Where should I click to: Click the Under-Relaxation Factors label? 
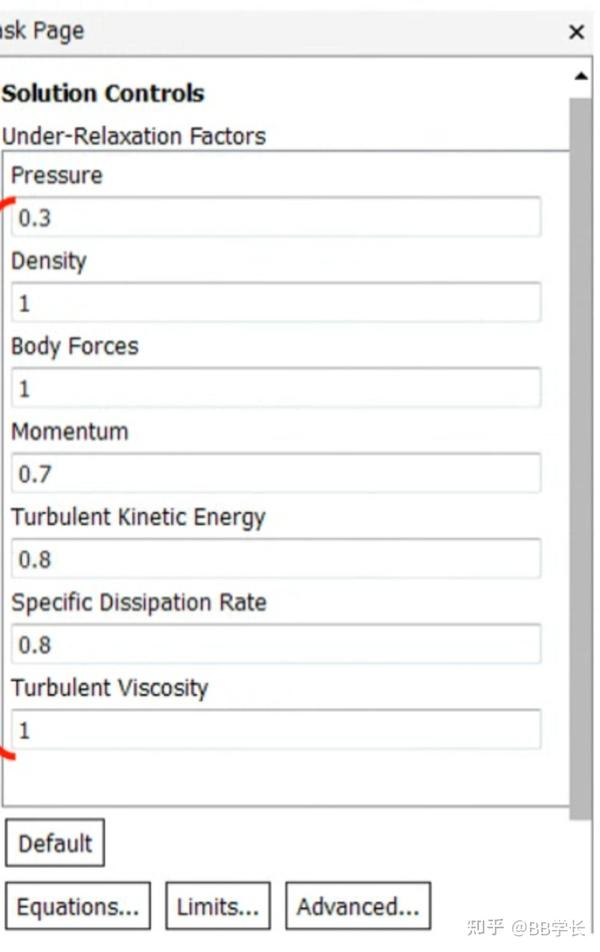click(134, 136)
